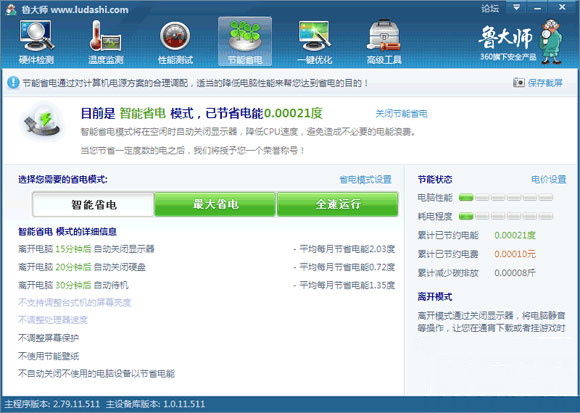This screenshot has height=413, width=580.
Task: Click the camera icon beside 保存截屏
Action: [x=519, y=82]
